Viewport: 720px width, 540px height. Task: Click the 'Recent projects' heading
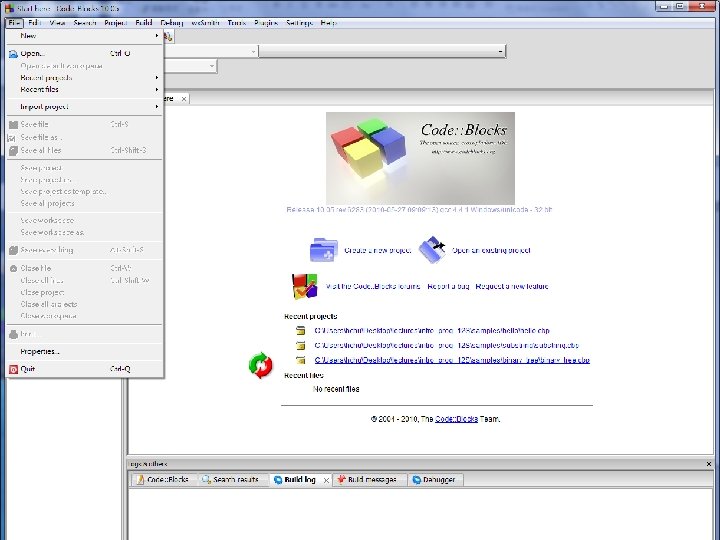311,316
